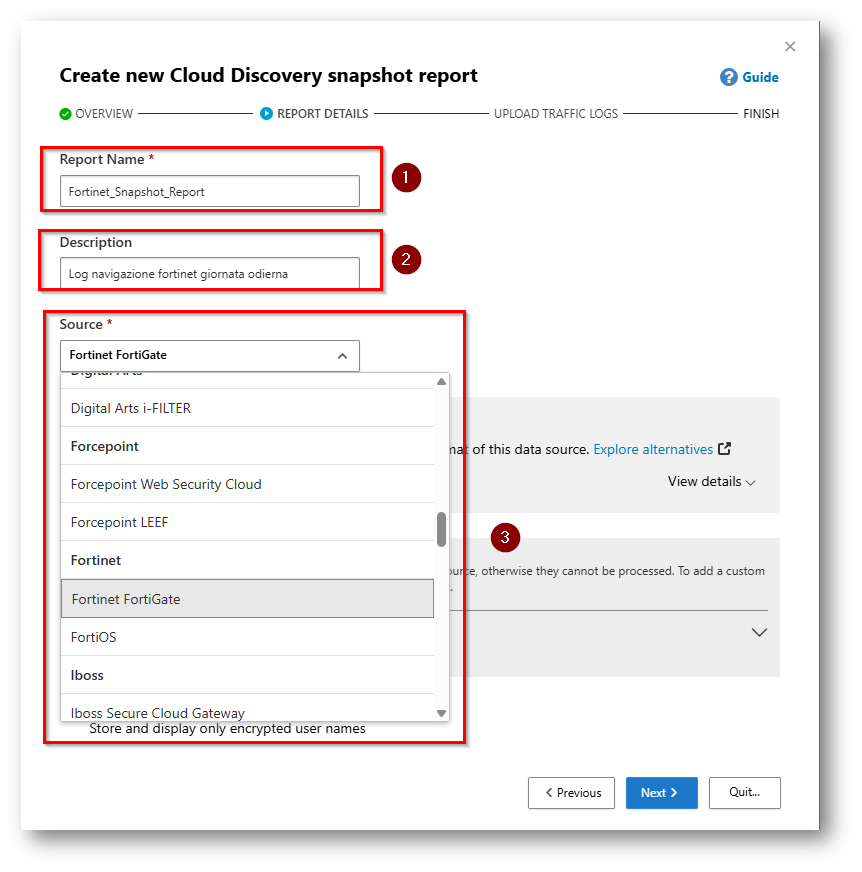Collapse the Source dropdown using its chevron
Screen dimensions: 862x872
[342, 355]
